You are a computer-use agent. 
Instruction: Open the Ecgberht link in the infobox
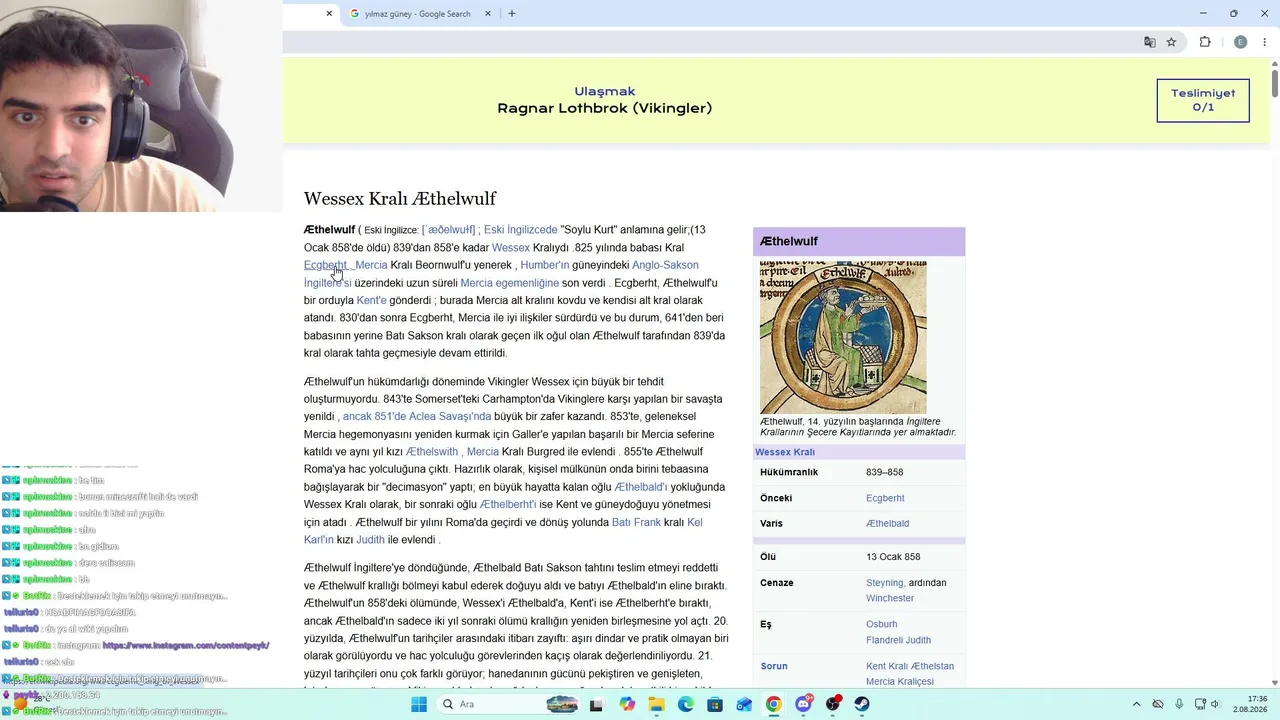tap(885, 498)
